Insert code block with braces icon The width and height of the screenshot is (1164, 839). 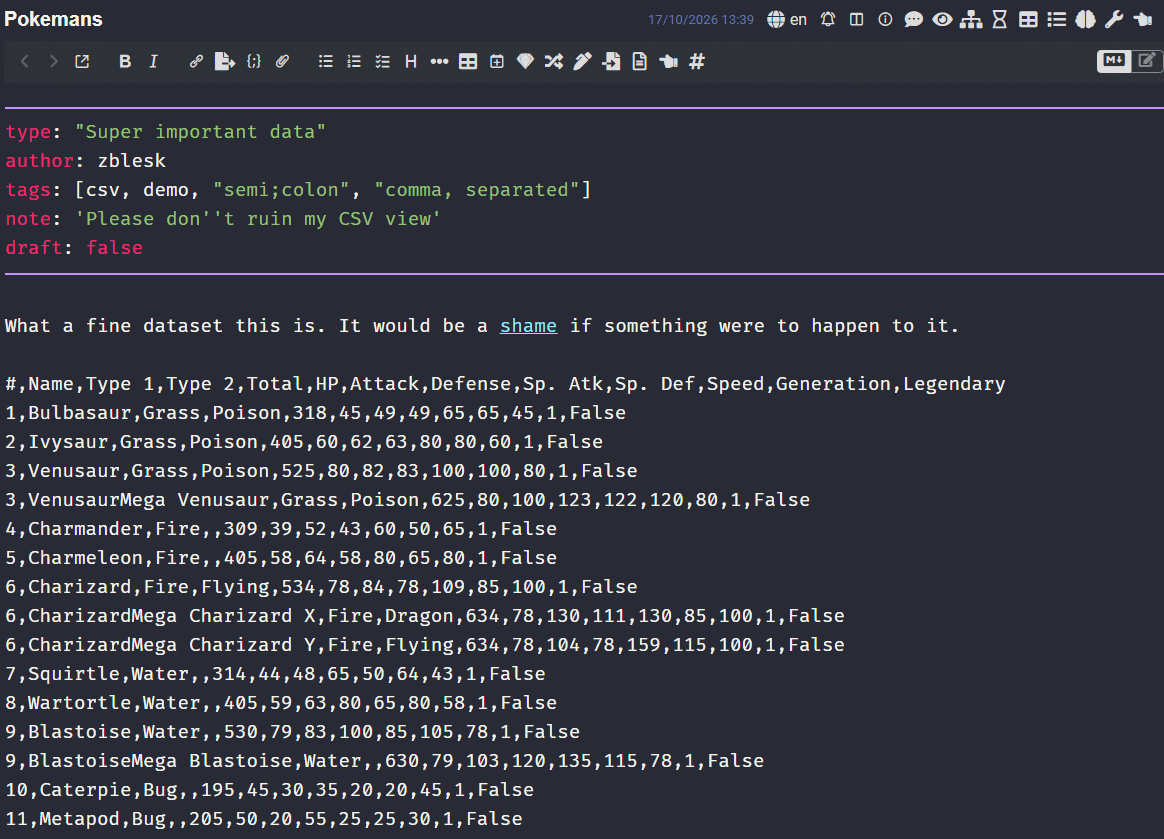254,62
